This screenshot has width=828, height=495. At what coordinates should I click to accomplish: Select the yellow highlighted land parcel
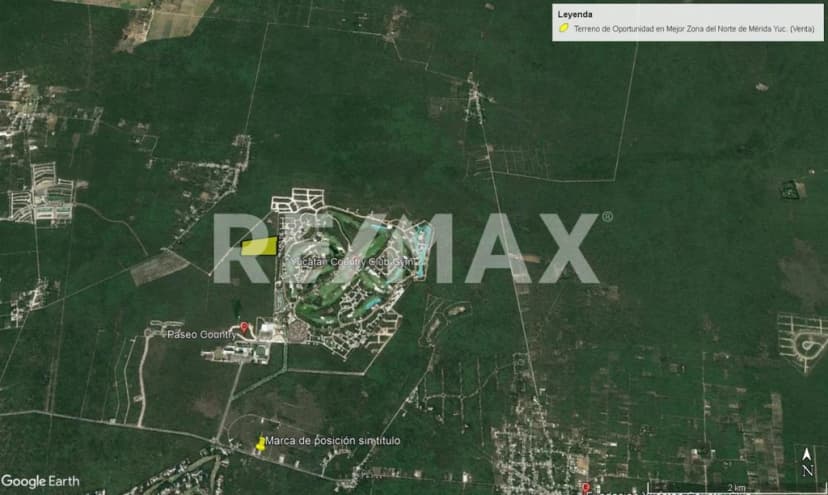click(x=259, y=246)
